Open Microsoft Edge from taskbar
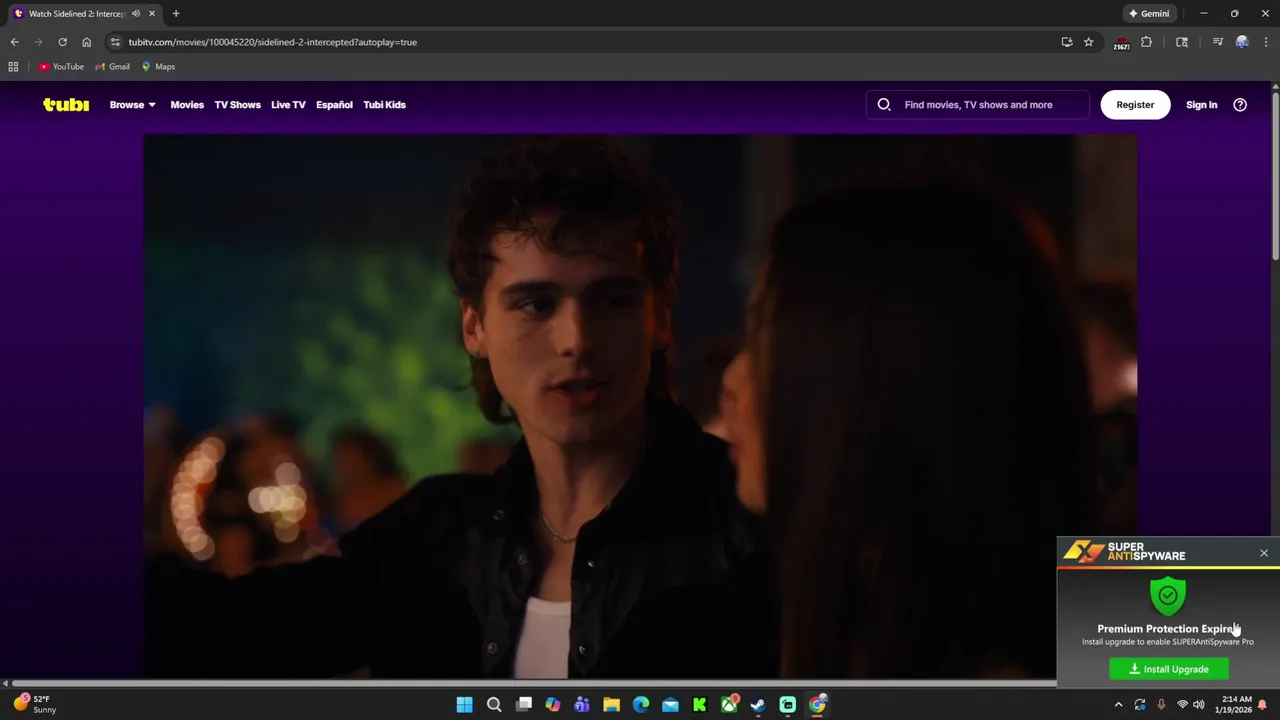 click(x=641, y=705)
